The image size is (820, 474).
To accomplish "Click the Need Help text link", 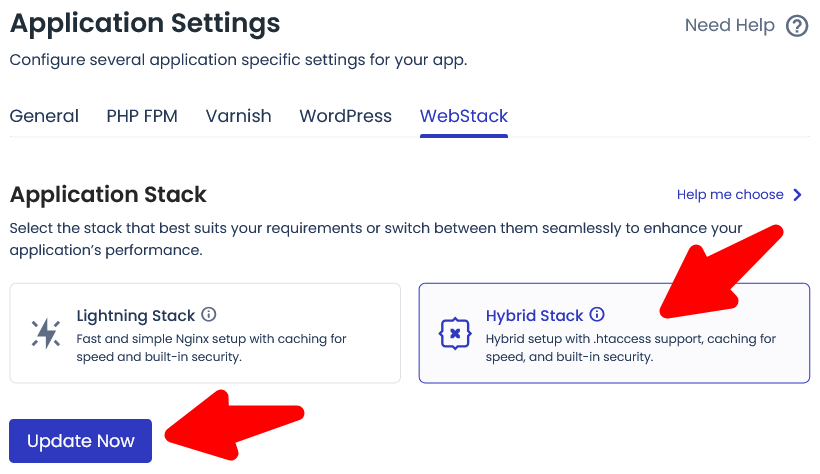I will click(729, 26).
